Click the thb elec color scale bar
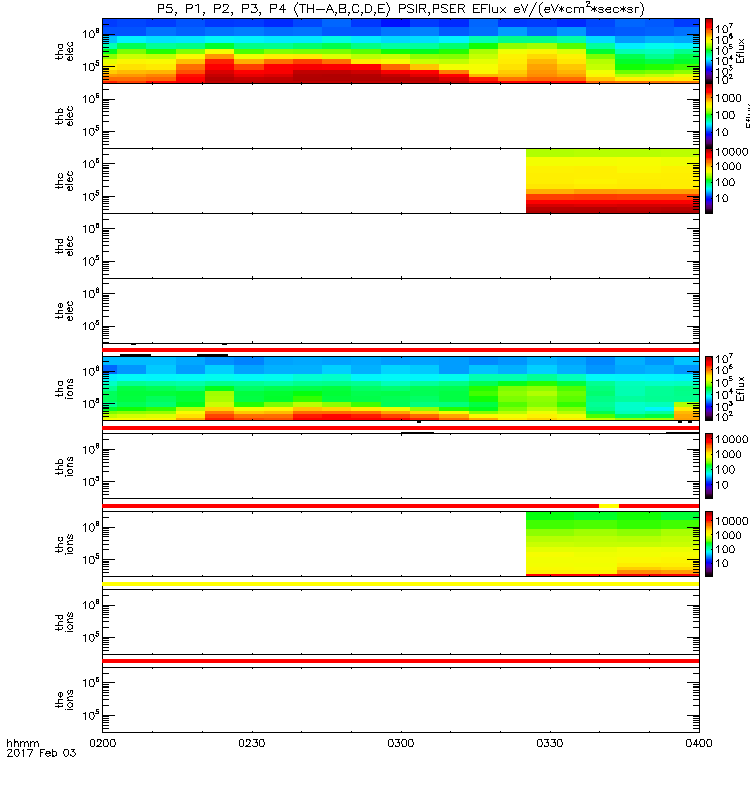Screen dimensions: 750x800 pos(709,116)
